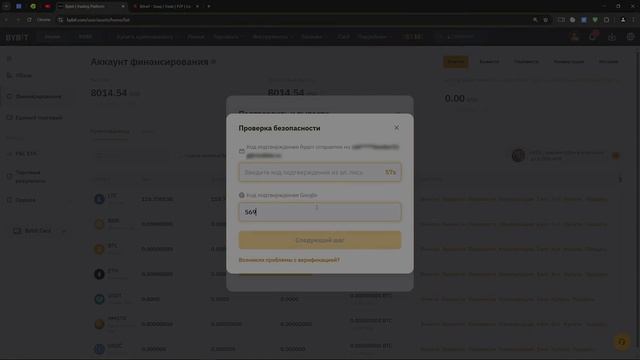Select Финансирование in the left sidebar
This screenshot has width=640, height=360.
coord(38,97)
